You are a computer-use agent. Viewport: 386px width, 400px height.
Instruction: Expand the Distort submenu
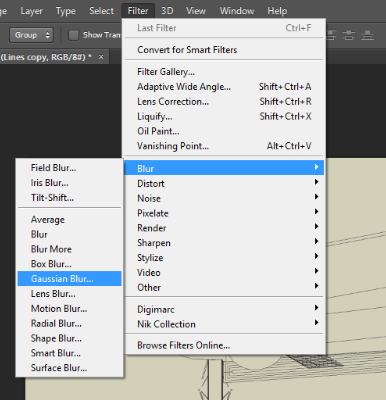[x=224, y=183]
